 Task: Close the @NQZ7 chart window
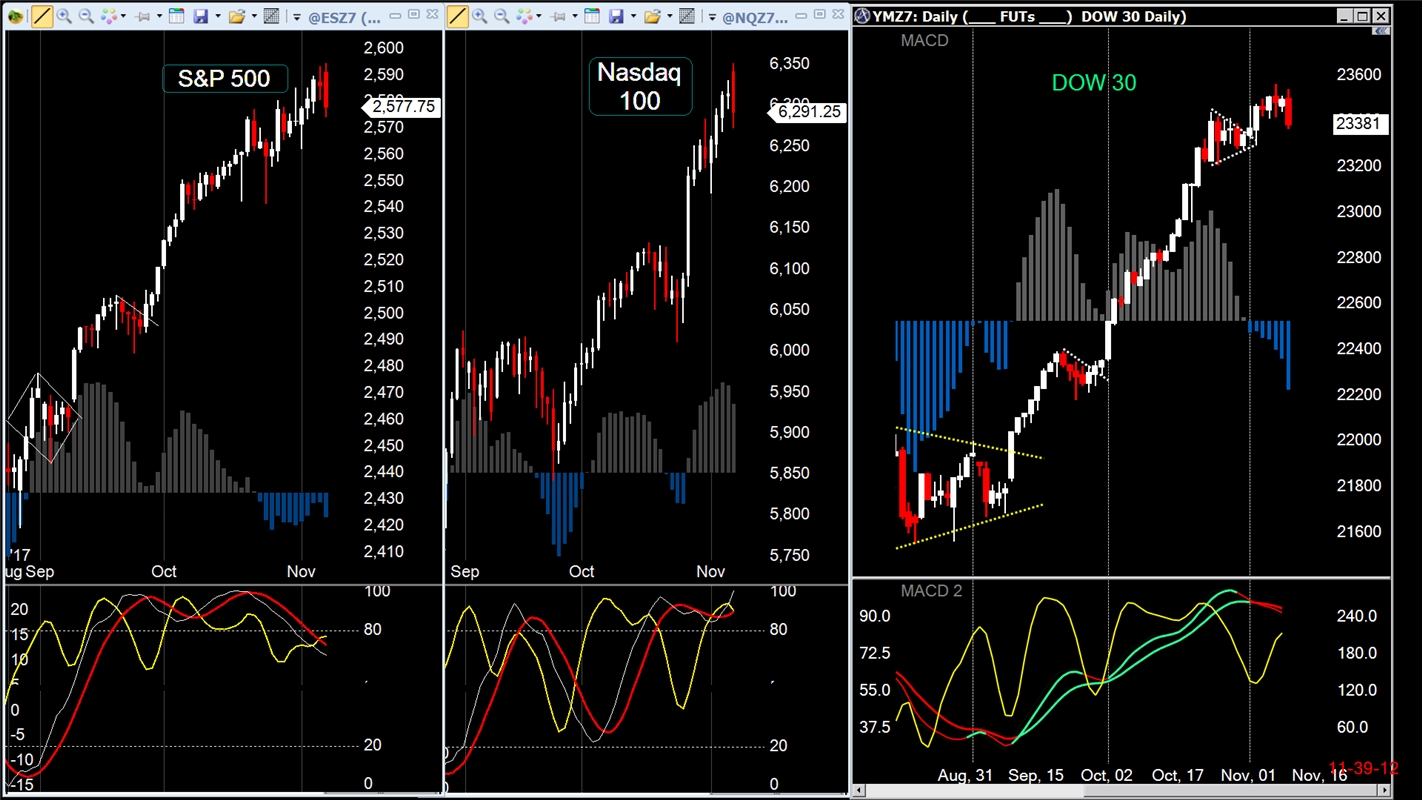(x=838, y=14)
